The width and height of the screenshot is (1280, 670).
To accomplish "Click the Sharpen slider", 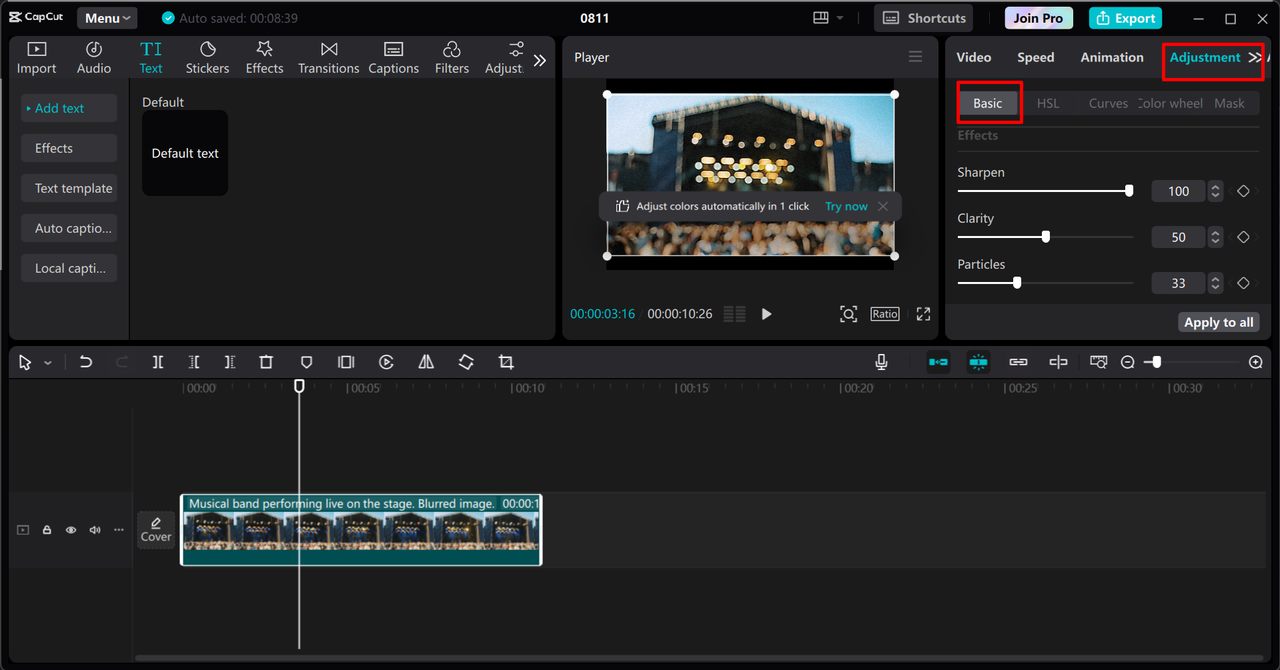I will pos(1045,191).
